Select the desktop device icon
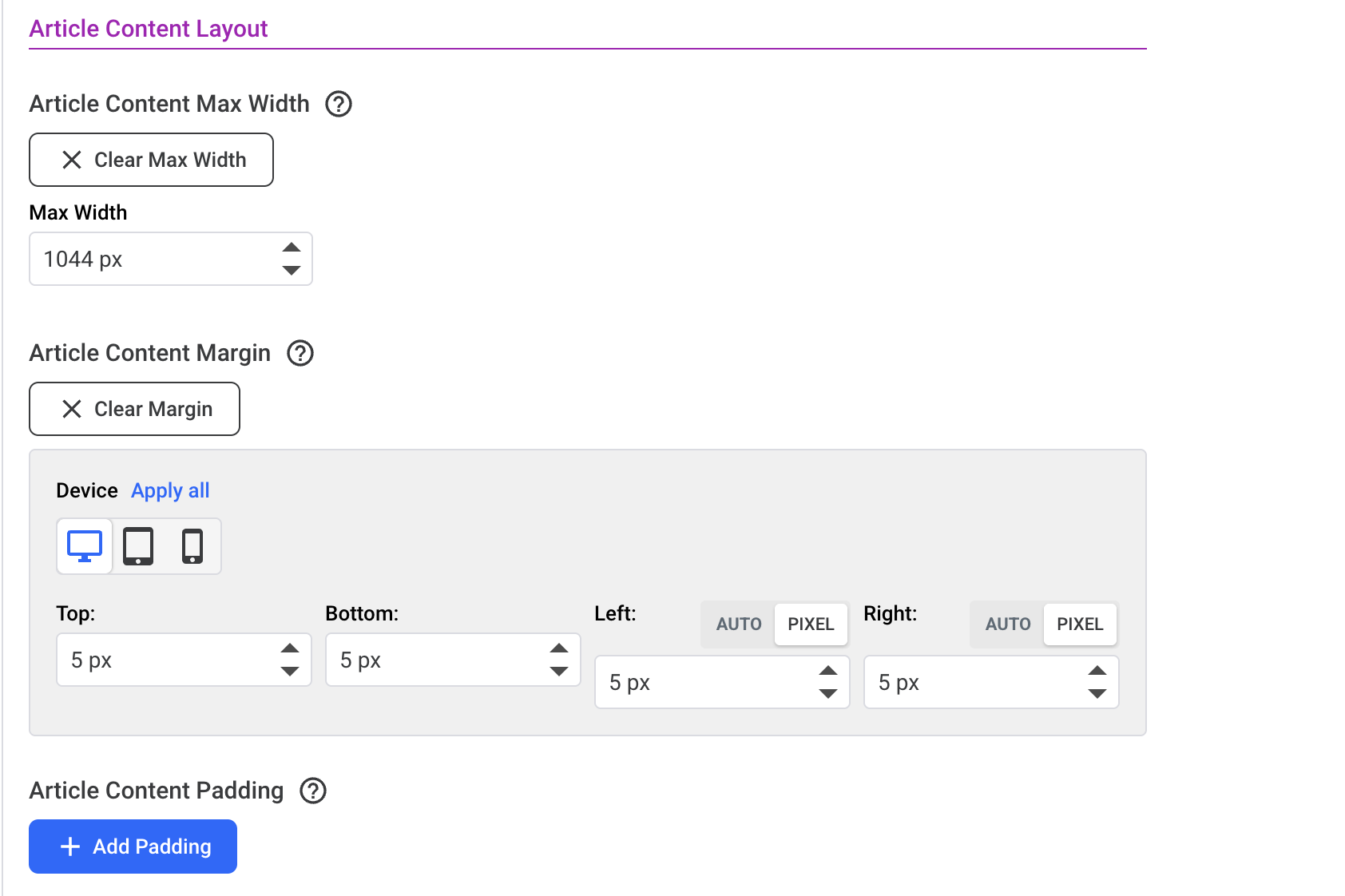1345x896 pixels. click(x=85, y=546)
